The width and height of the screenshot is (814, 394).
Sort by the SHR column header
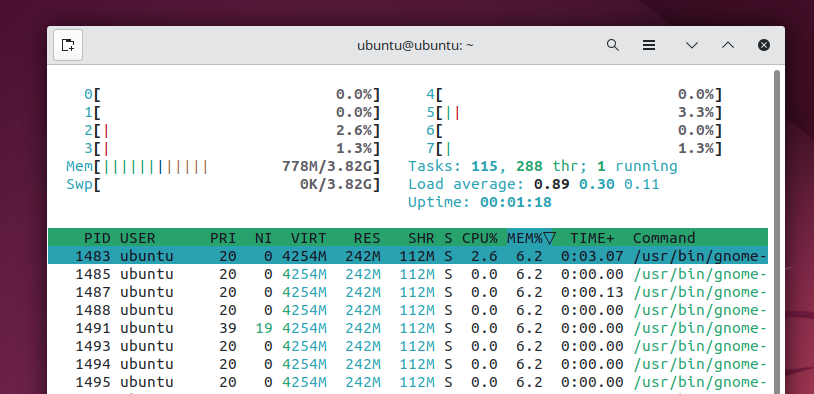421,238
